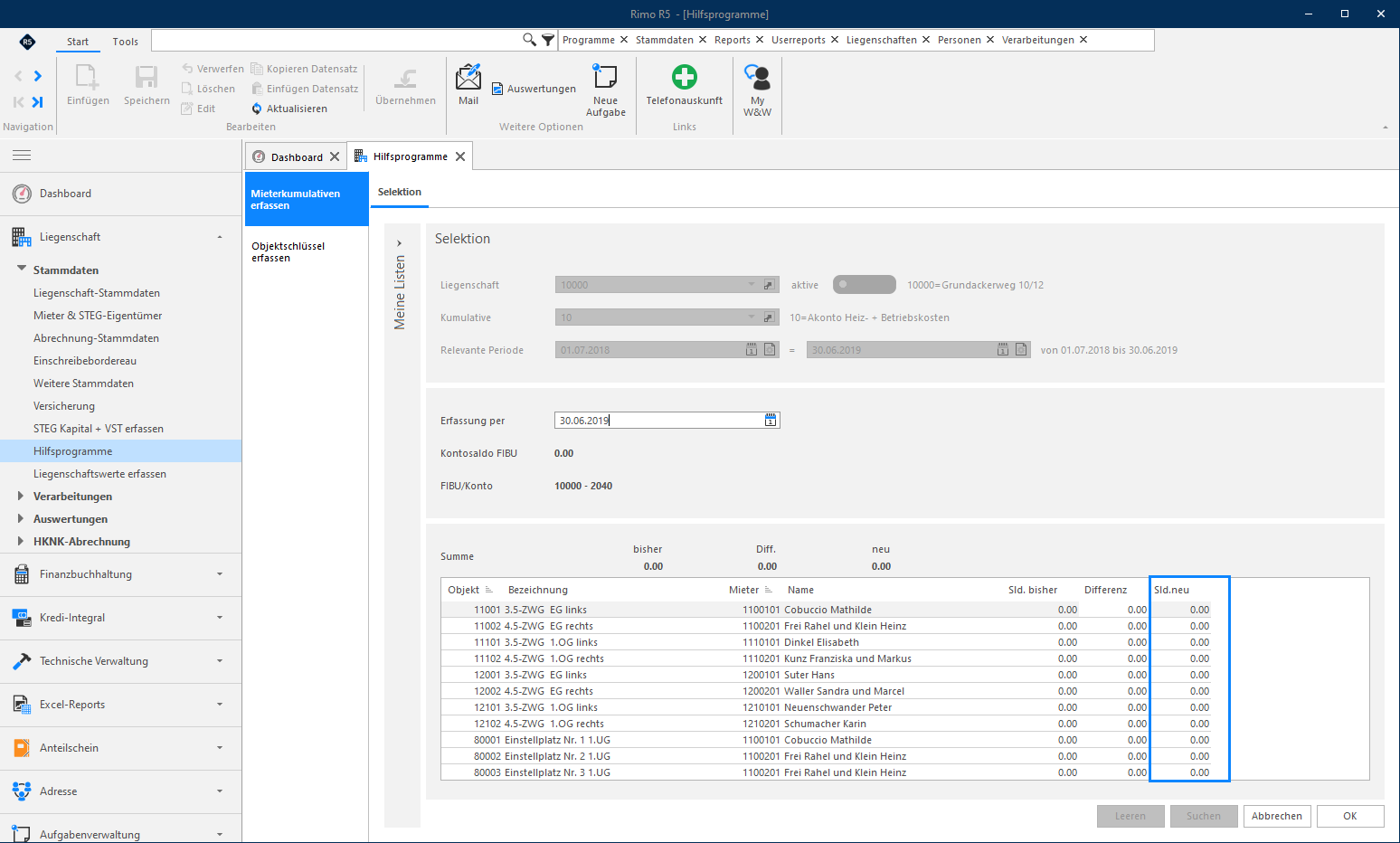The width and height of the screenshot is (1400, 843).
Task: Go to next record navigation arrow
Action: [x=37, y=76]
